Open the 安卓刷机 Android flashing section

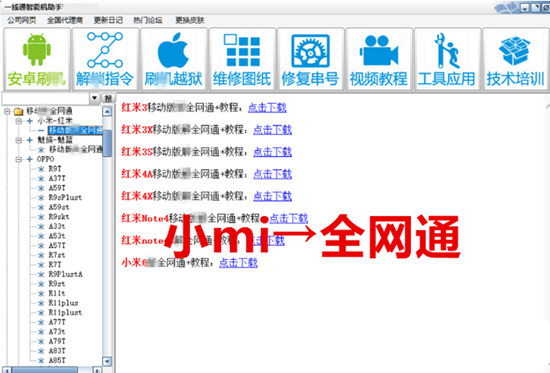[x=37, y=59]
